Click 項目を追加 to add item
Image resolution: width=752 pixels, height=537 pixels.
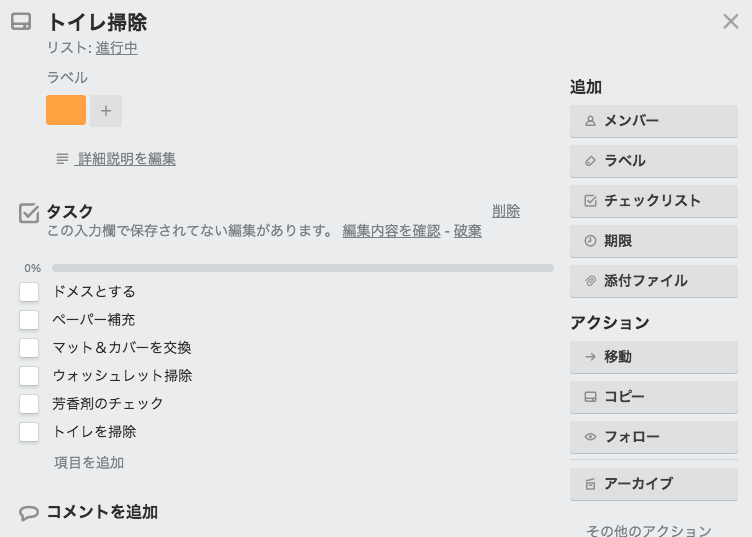coord(89,463)
